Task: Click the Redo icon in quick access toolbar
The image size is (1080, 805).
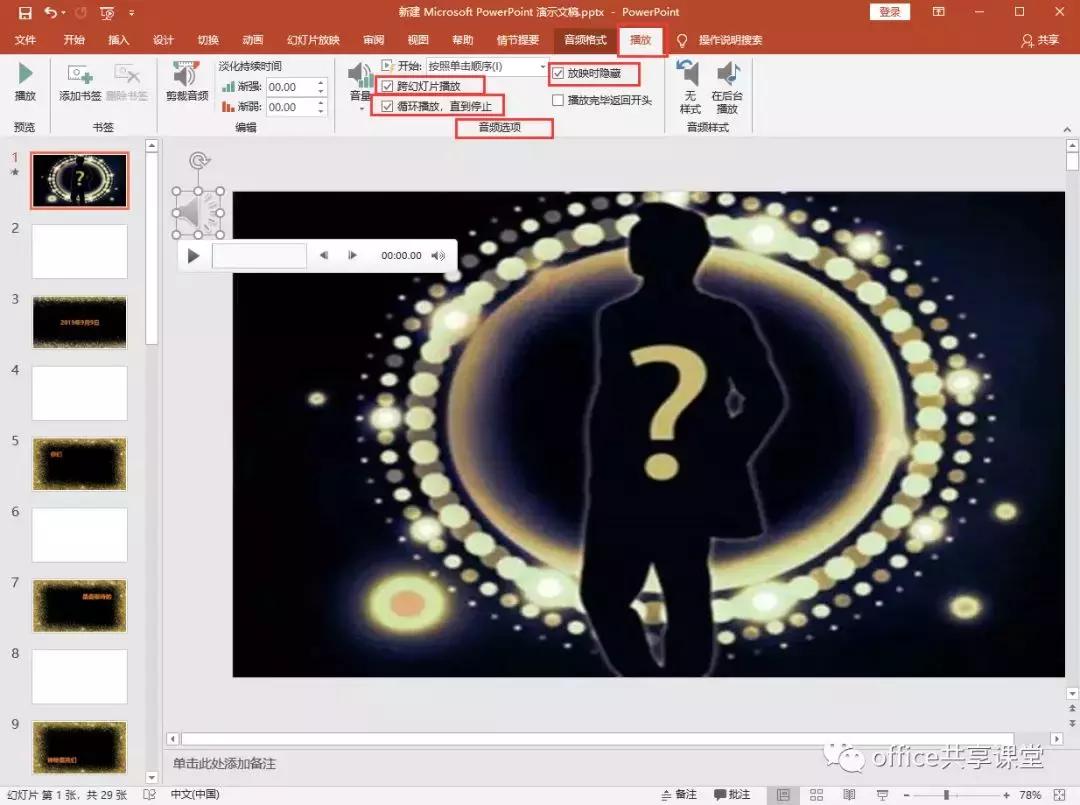Action: coord(81,12)
